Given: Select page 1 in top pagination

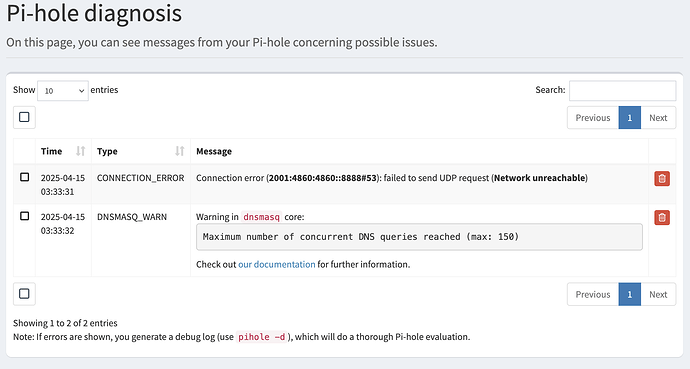Looking at the screenshot, I should [630, 118].
